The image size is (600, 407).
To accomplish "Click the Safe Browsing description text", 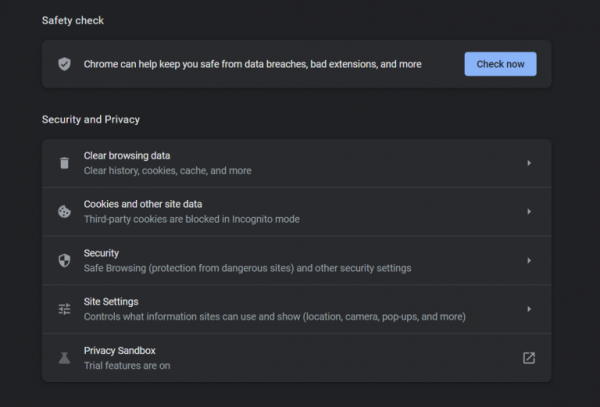I will (x=248, y=268).
